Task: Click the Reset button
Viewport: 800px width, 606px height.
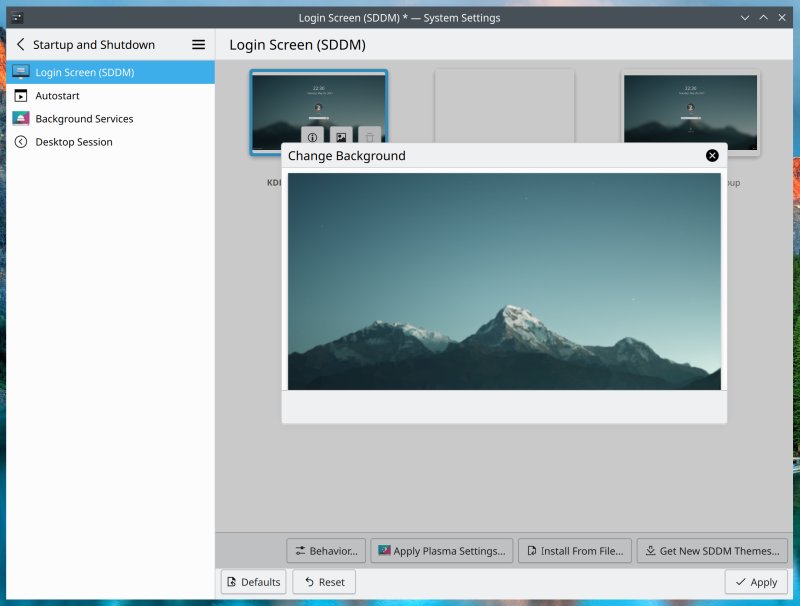Action: (x=324, y=582)
